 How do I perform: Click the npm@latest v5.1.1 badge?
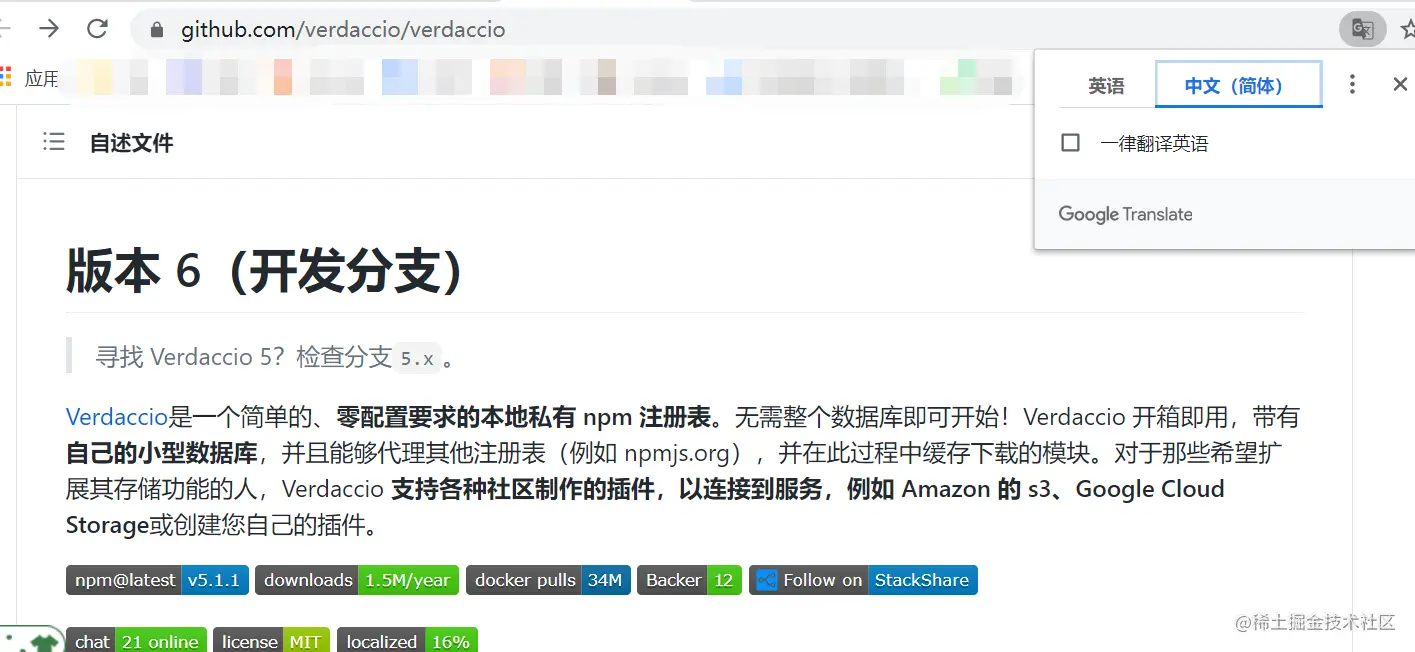[156, 580]
